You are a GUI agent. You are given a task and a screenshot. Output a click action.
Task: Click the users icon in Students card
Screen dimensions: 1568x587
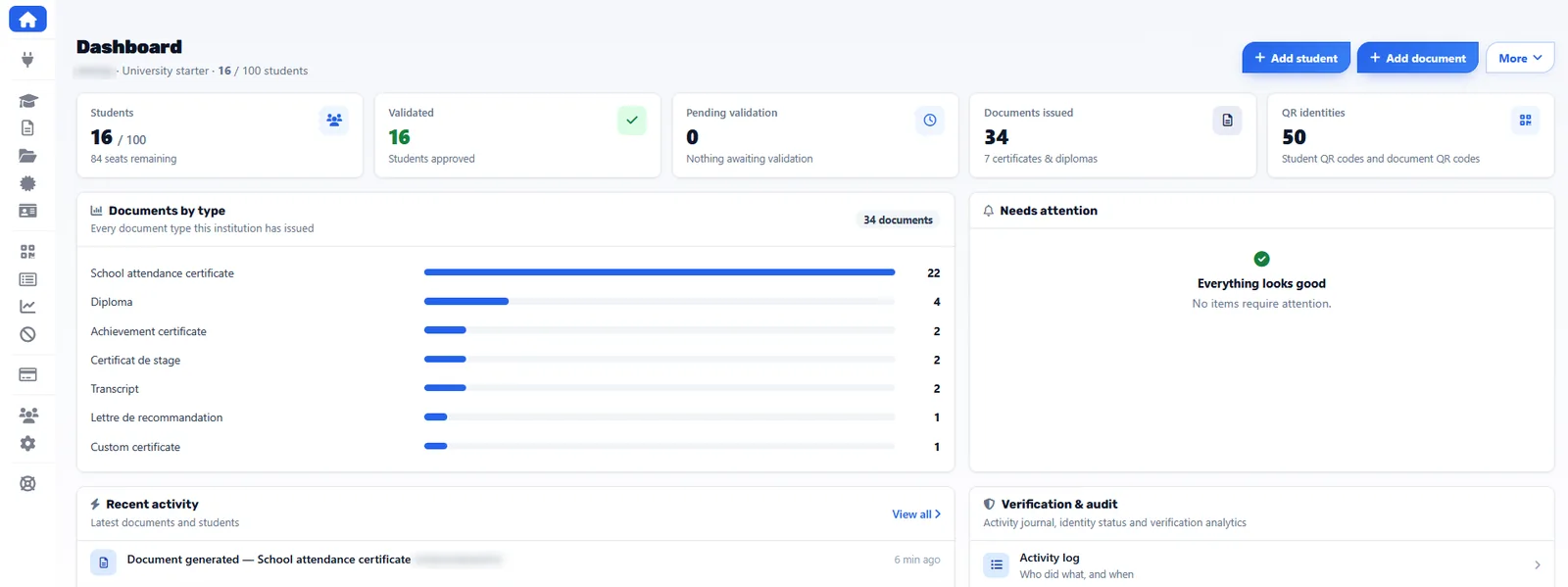tap(334, 121)
